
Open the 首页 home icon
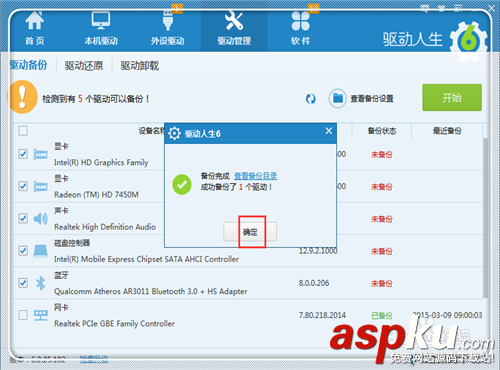[35, 21]
